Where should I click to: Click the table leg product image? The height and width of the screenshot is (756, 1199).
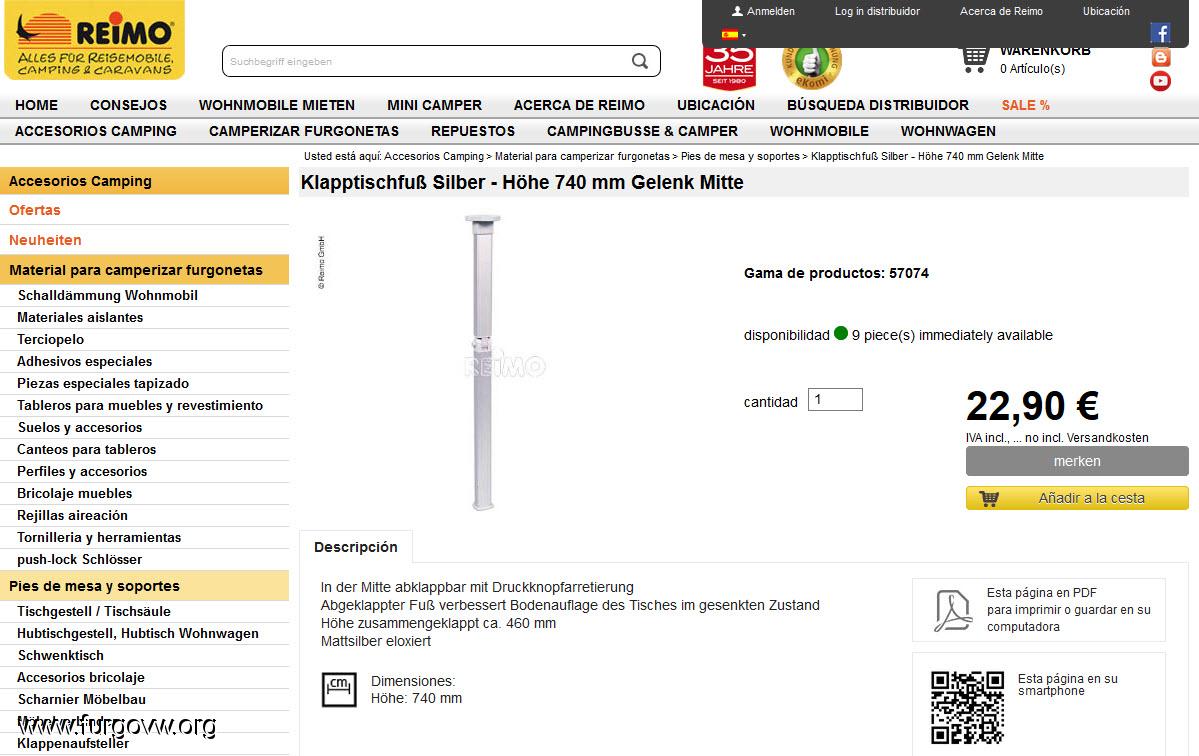[x=483, y=363]
